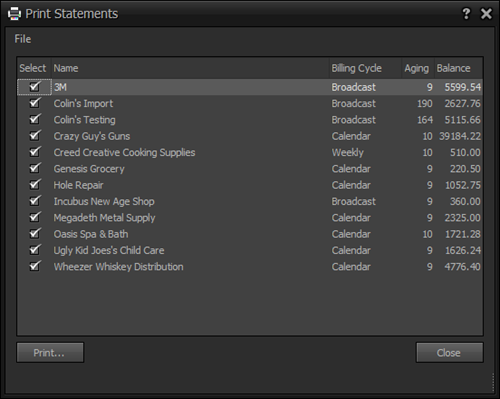Click balance value 1721.28
Viewport: 500px width, 399px height.
click(463, 234)
